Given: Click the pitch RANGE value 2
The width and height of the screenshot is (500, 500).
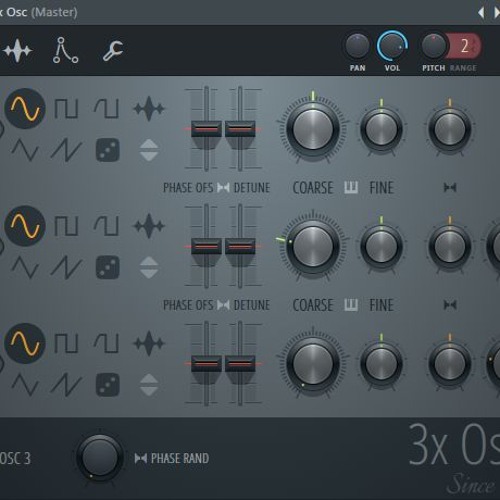Looking at the screenshot, I should coord(464,46).
